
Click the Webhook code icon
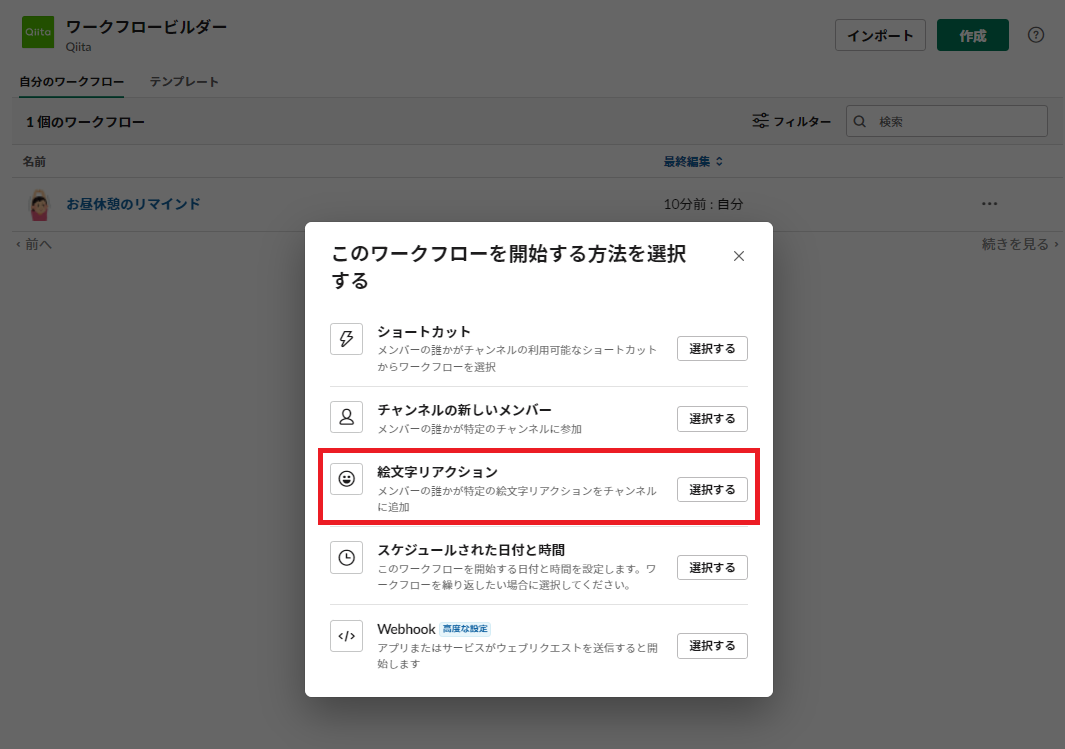tap(346, 636)
